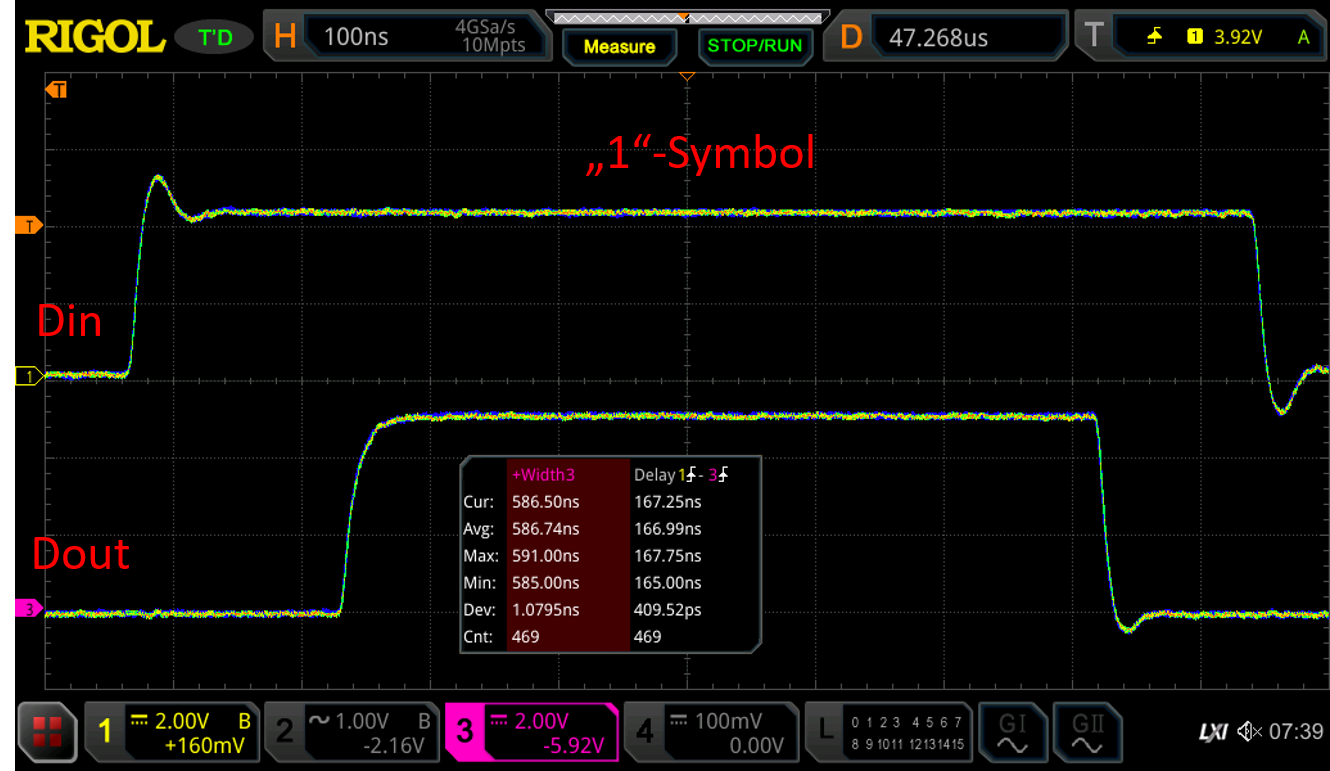
Task: Click the waveform memory position bar
Action: [686, 17]
